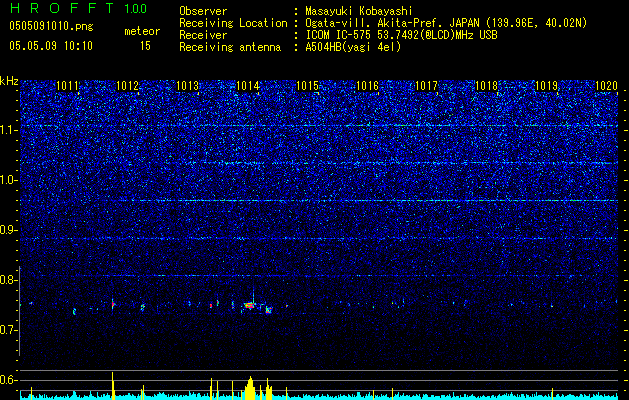The height and width of the screenshot is (400, 629).
Task: Click the ICOM IC-575 receiver text
Action: click(401, 35)
